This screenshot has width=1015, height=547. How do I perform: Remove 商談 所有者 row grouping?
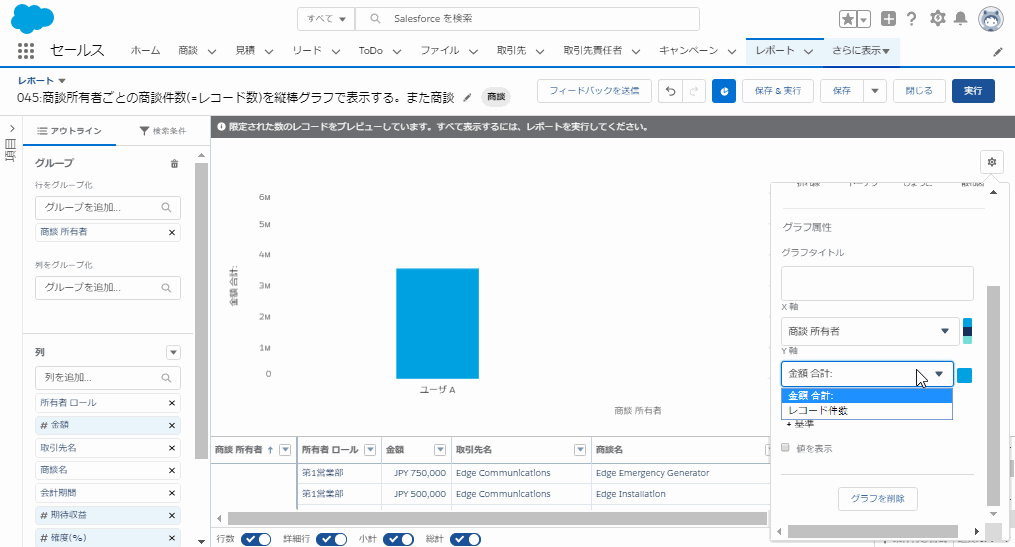point(172,232)
